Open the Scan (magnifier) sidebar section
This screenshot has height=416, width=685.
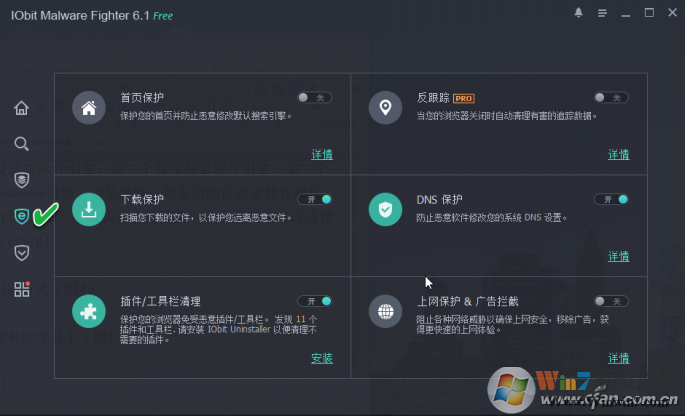point(21,144)
